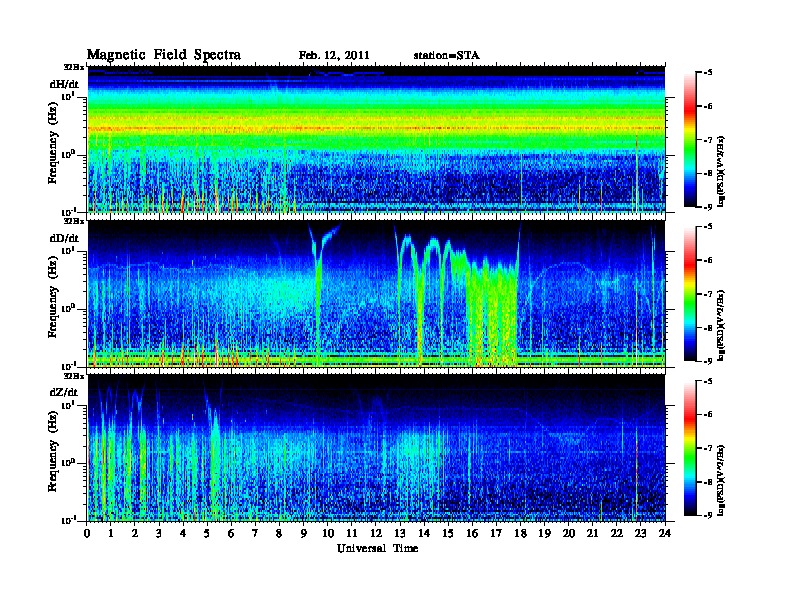
Task: Click the hour 14 tick label
Action: click(x=424, y=533)
